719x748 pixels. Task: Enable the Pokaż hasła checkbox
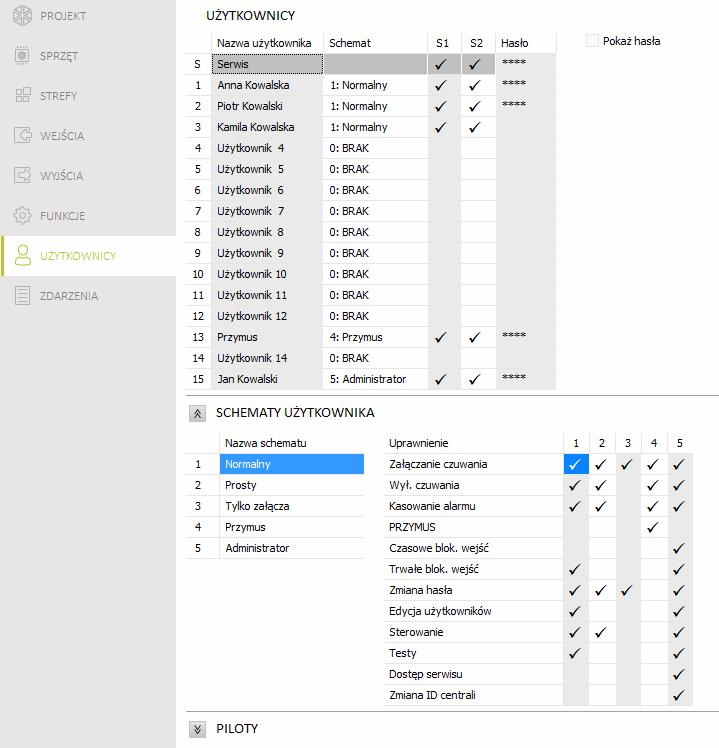pyautogui.click(x=592, y=41)
